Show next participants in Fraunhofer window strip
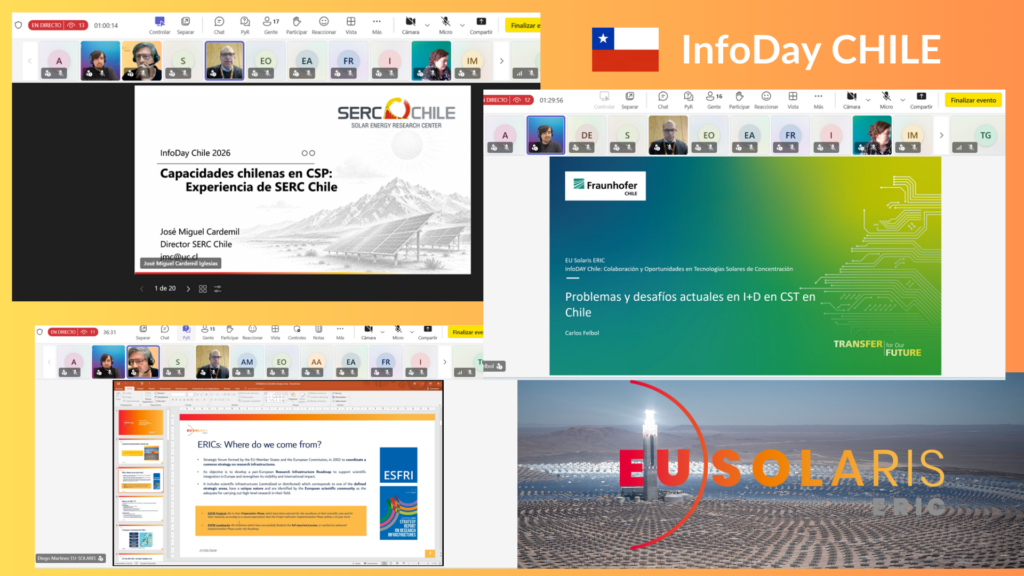This screenshot has height=576, width=1024. (941, 135)
